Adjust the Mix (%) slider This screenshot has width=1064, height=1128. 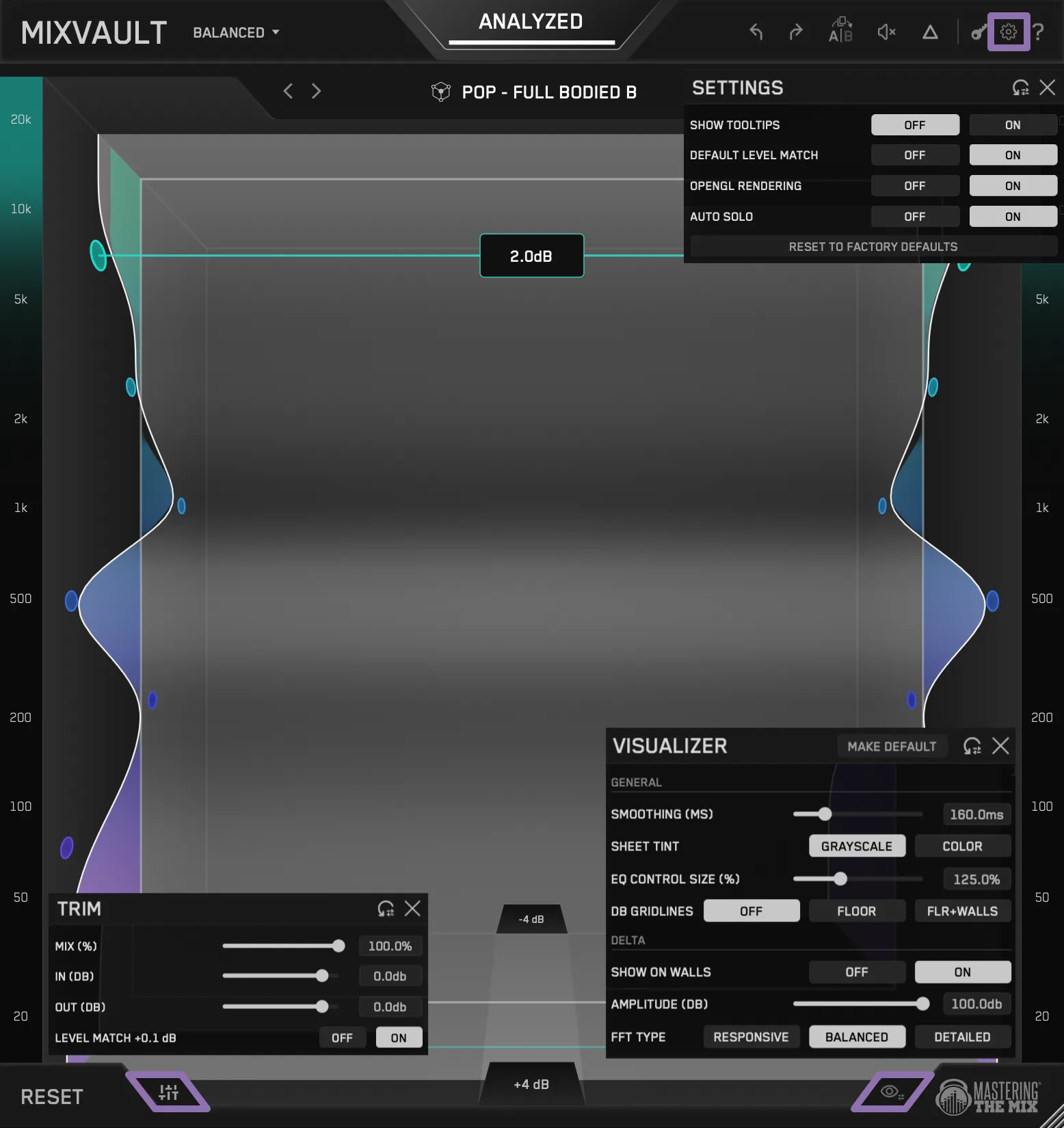283,946
